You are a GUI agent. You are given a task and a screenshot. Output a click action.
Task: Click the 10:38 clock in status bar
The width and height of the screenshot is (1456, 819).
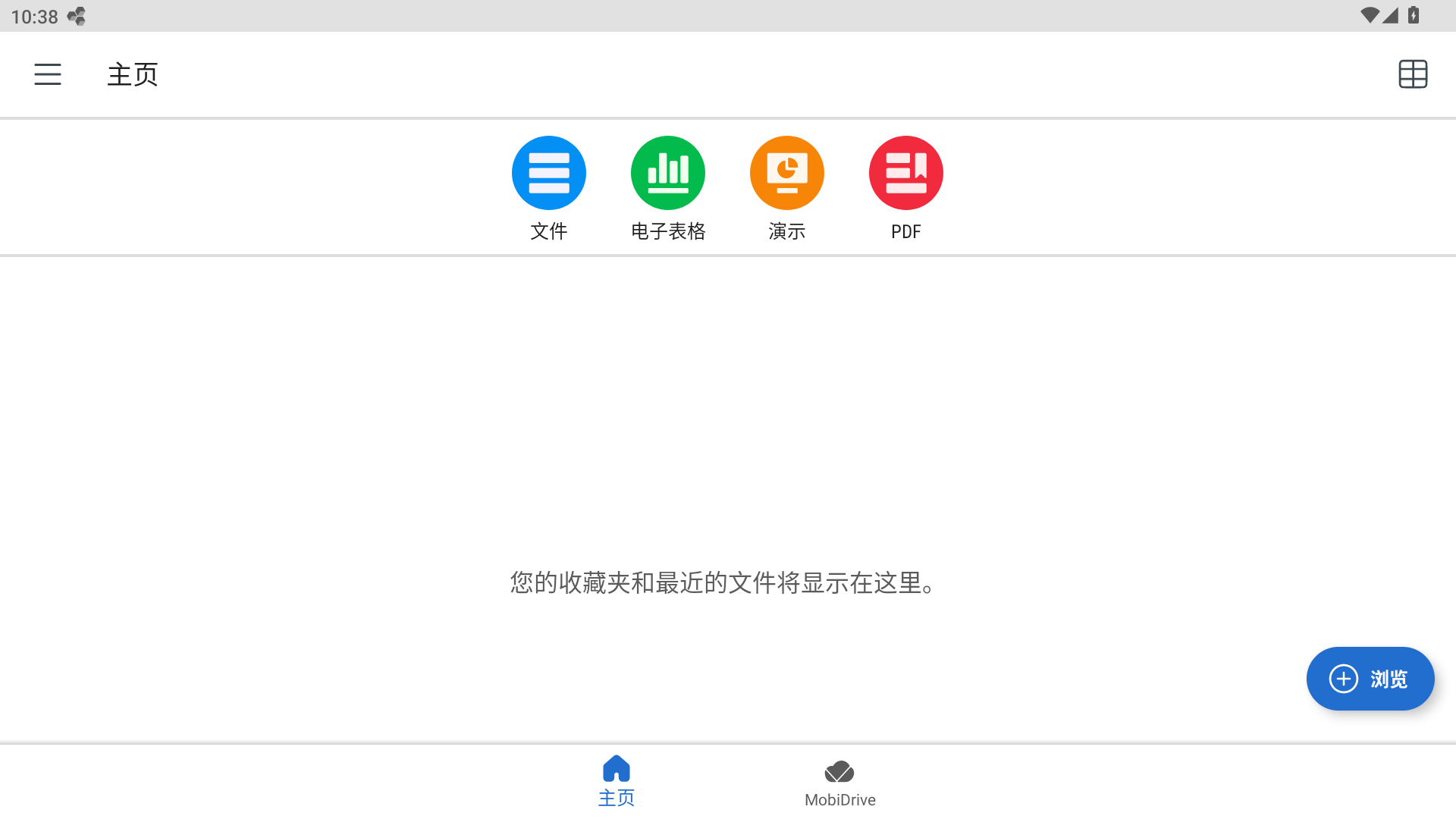click(35, 17)
